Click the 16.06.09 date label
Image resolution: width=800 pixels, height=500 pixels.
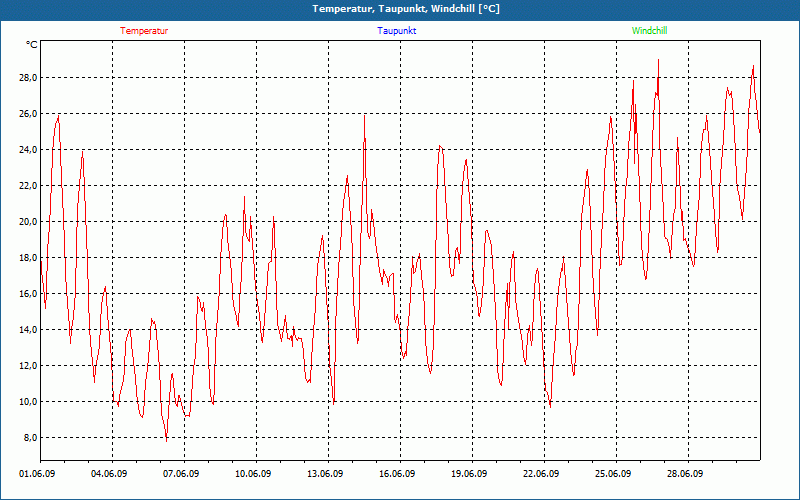(397, 474)
